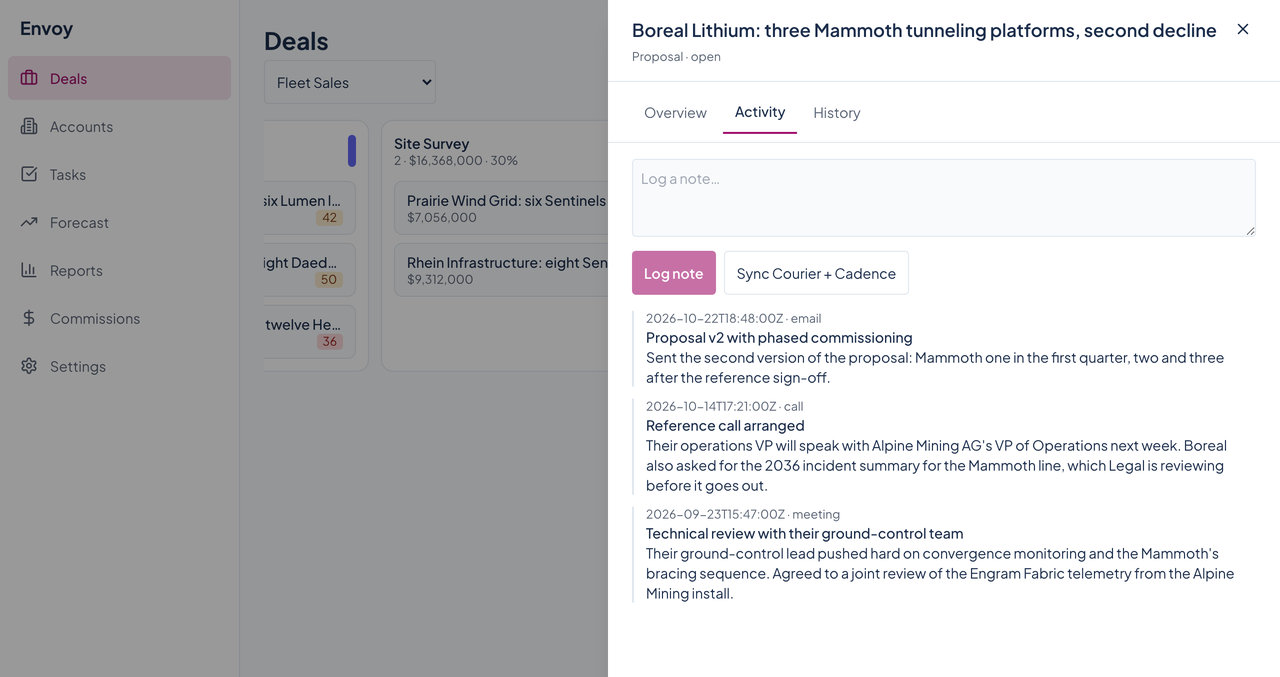Click 'Reference call arranged' activity title
This screenshot has height=677, width=1280.
coord(725,426)
